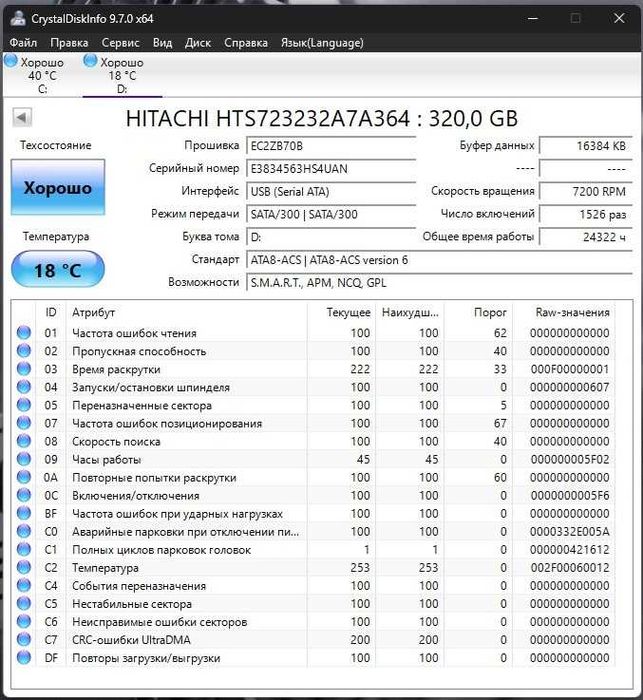This screenshot has width=643, height=700.
Task: Click status icon for Температура C2 row
Action: pos(24,567)
